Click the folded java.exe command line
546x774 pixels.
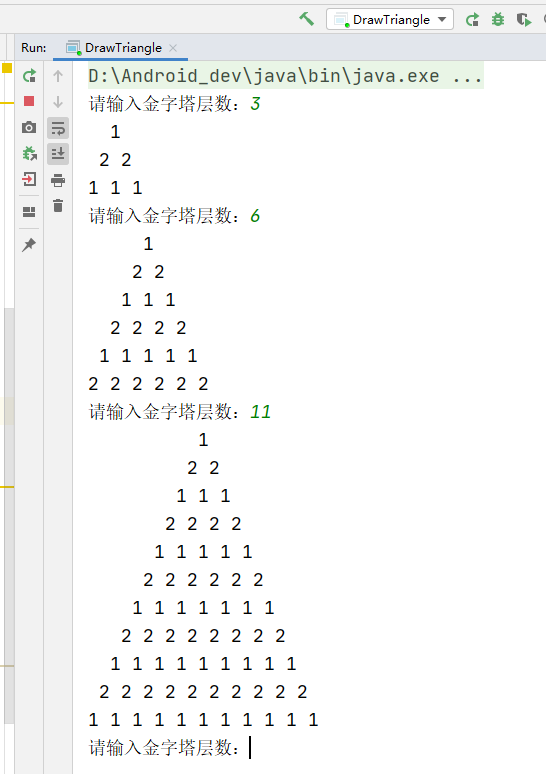tap(286, 76)
